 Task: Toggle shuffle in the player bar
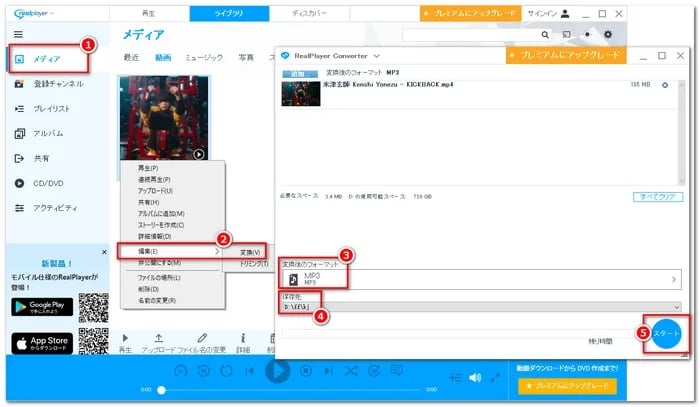coord(351,370)
